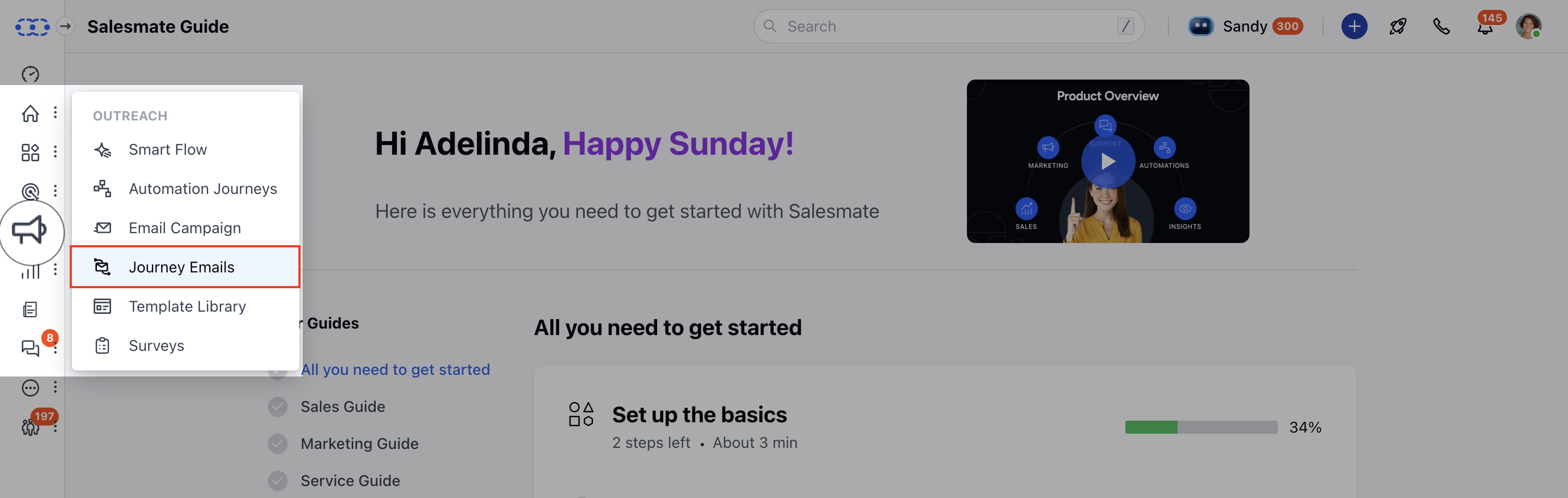1568x498 pixels.
Task: Play the Product Overview video
Action: [x=1108, y=161]
